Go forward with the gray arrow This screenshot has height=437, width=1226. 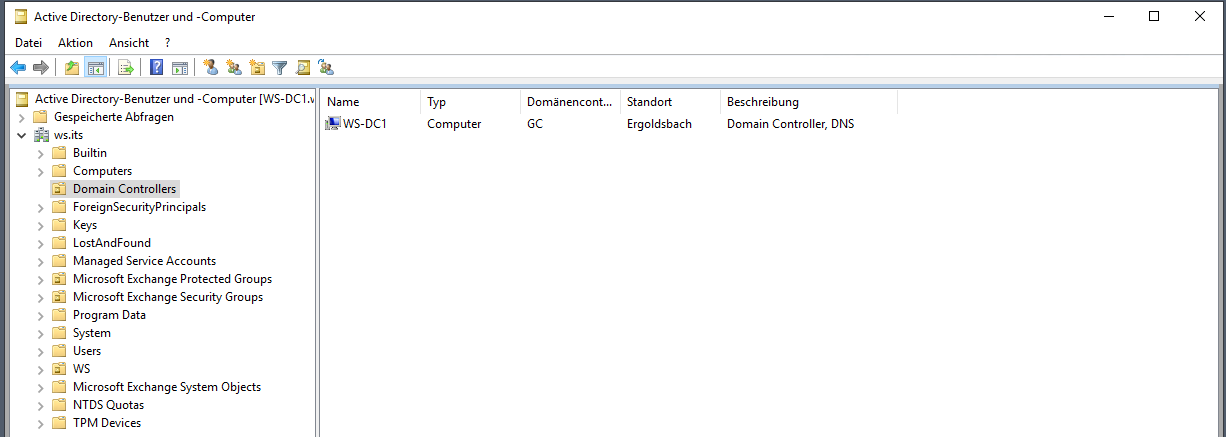[41, 68]
